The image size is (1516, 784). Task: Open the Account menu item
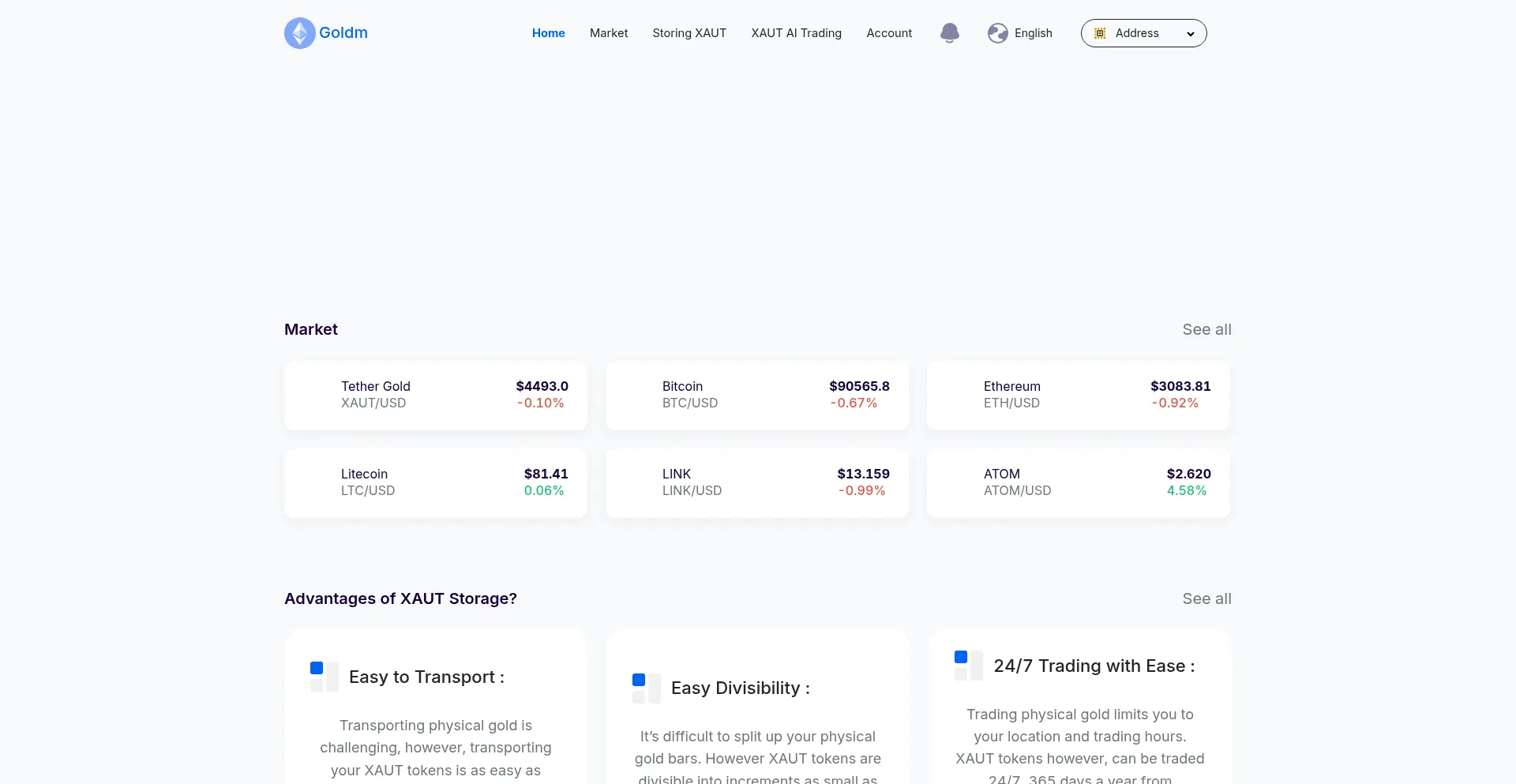[889, 33]
